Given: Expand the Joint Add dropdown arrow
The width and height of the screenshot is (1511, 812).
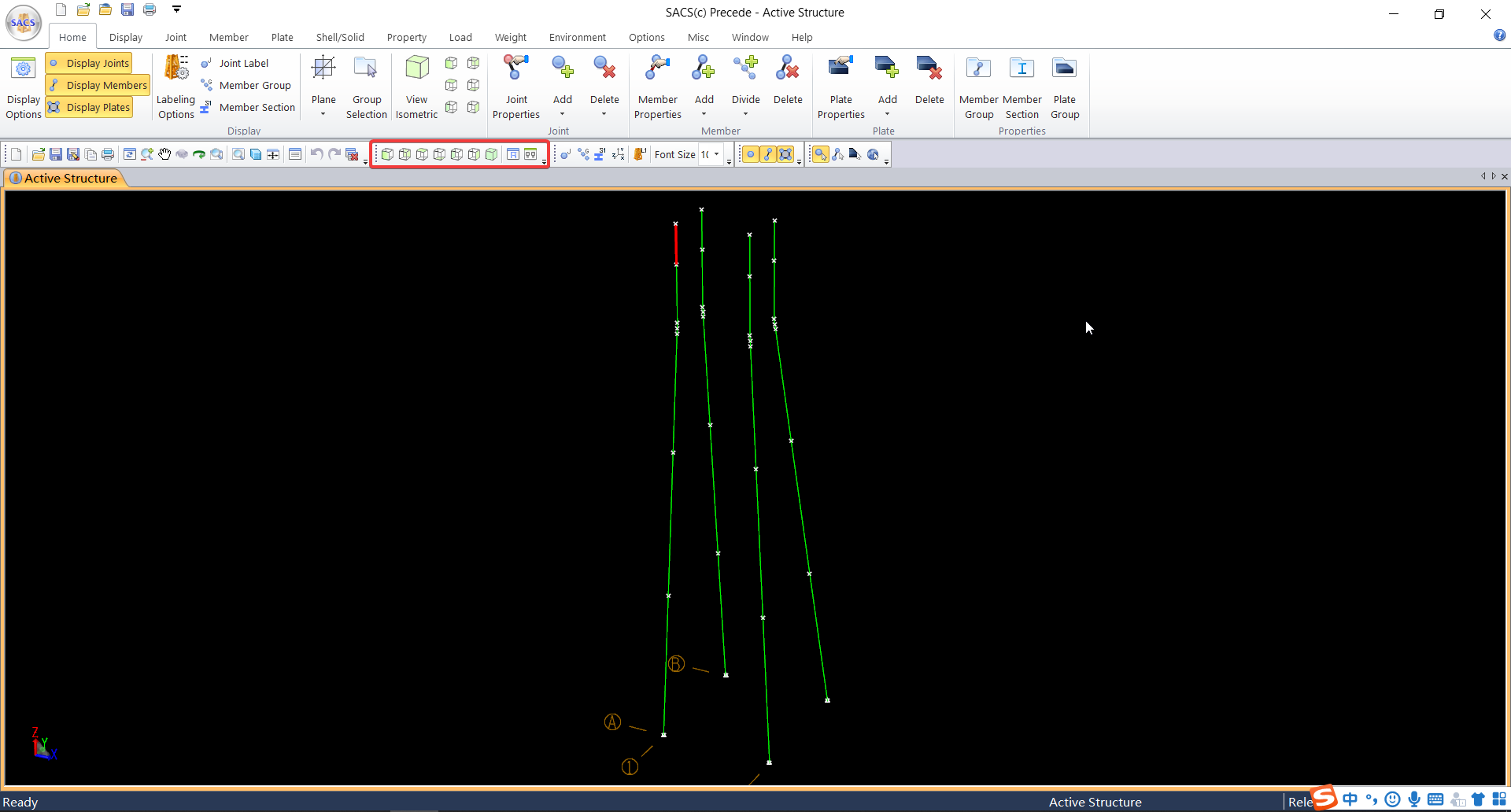Looking at the screenshot, I should (562, 114).
